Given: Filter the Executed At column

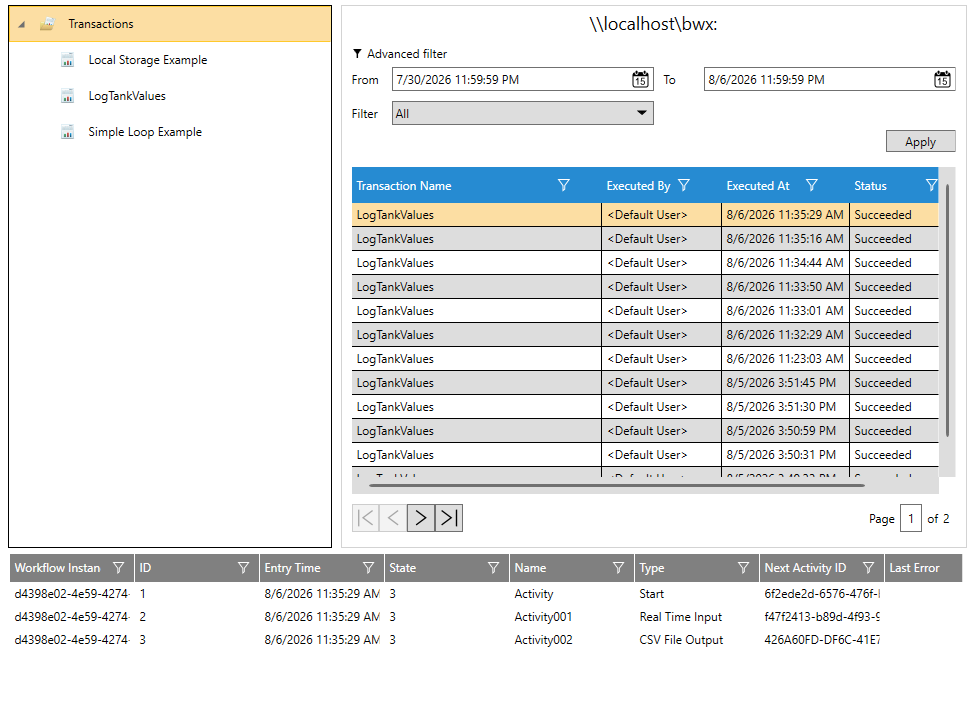Looking at the screenshot, I should pyautogui.click(x=812, y=185).
